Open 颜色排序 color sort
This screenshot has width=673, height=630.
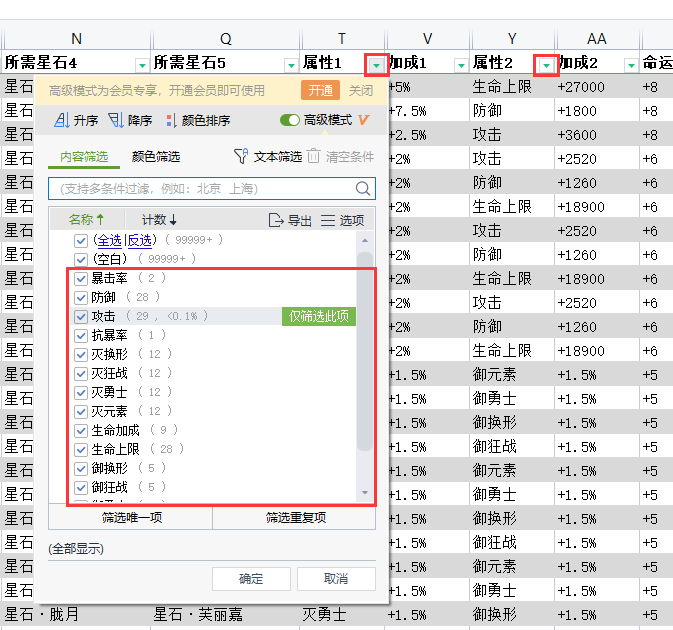pos(198,120)
